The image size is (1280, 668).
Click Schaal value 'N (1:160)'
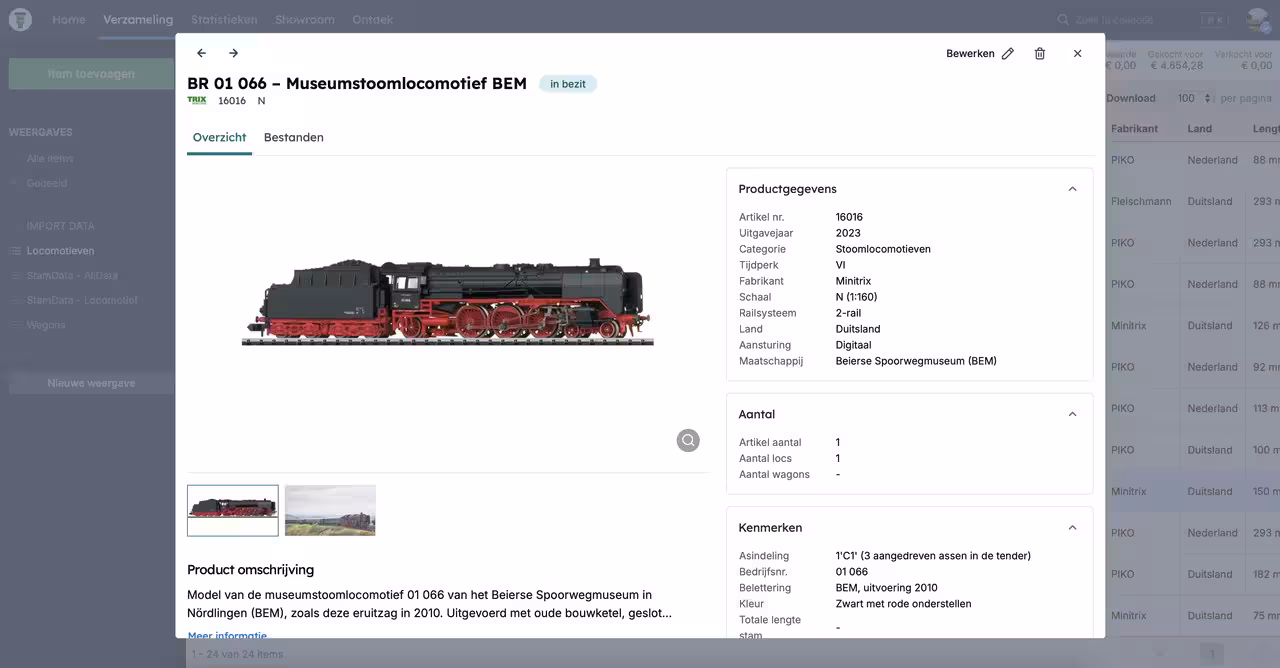(857, 297)
